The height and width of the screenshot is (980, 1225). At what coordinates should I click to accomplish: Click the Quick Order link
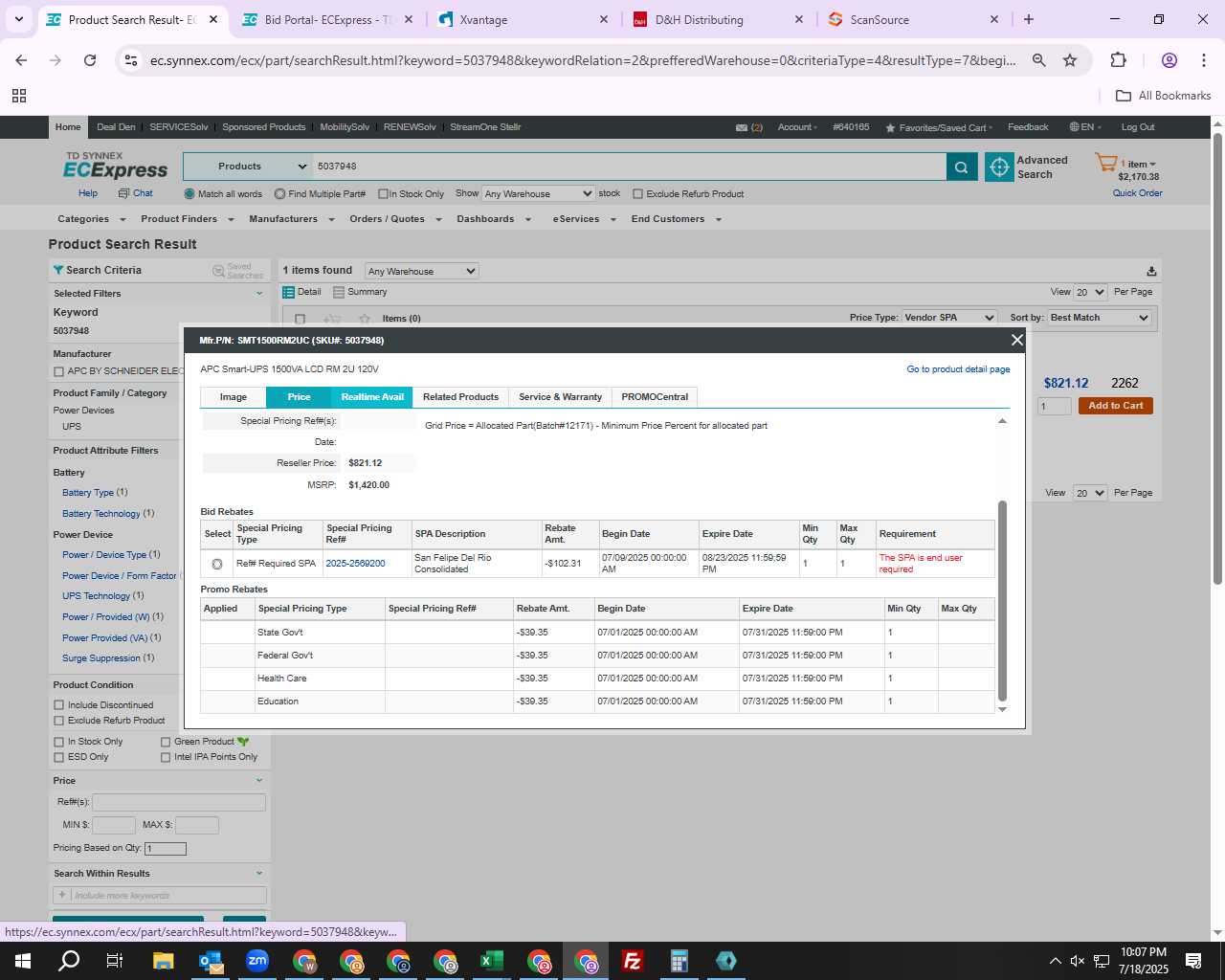click(1137, 193)
